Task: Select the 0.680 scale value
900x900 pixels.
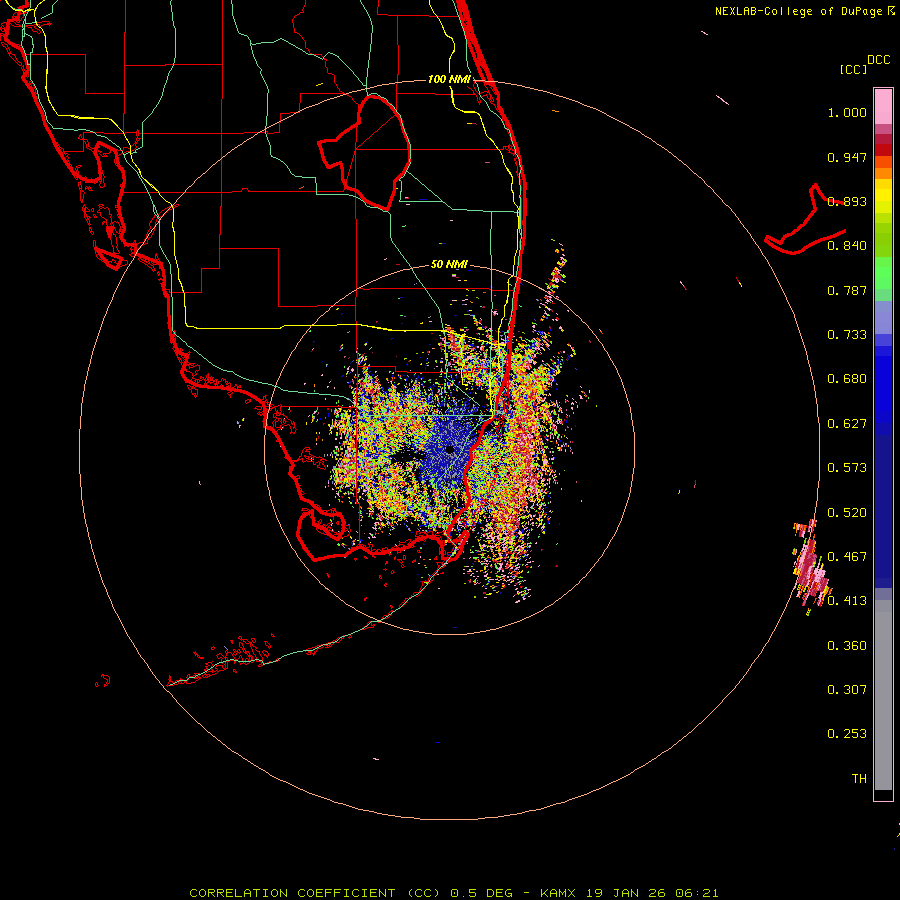Action: 847,379
